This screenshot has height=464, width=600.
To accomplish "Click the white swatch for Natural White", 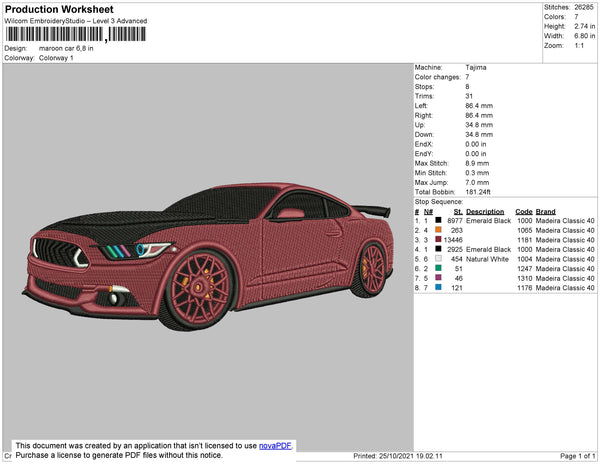I will (x=439, y=259).
